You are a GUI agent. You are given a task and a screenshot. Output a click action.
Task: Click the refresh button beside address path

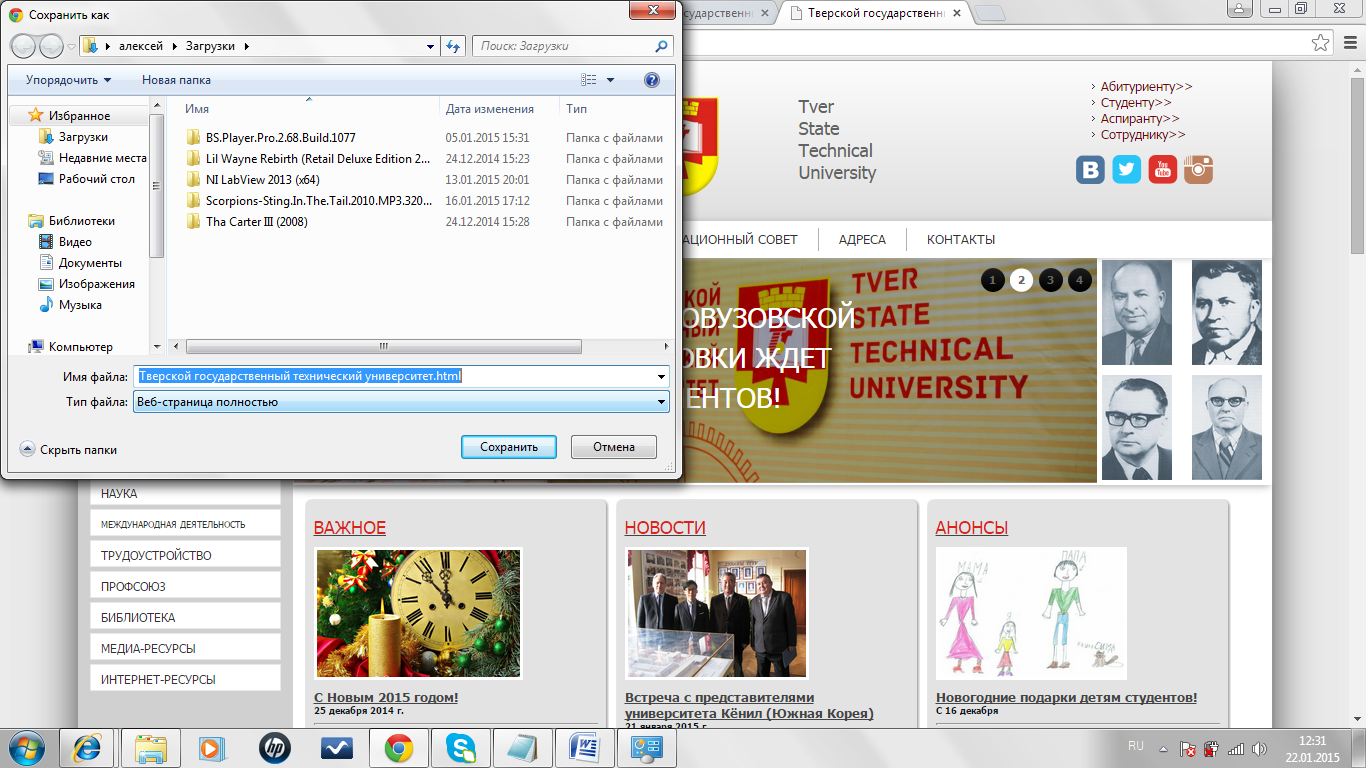click(x=454, y=46)
